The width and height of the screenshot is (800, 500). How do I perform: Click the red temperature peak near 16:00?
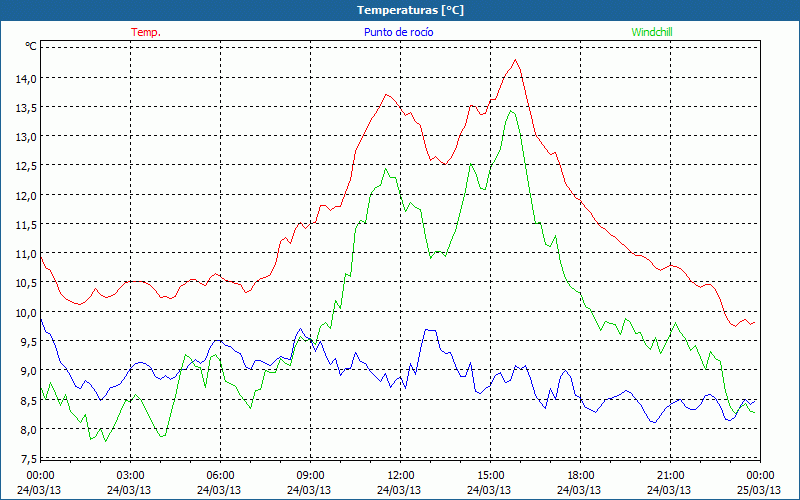click(x=515, y=60)
